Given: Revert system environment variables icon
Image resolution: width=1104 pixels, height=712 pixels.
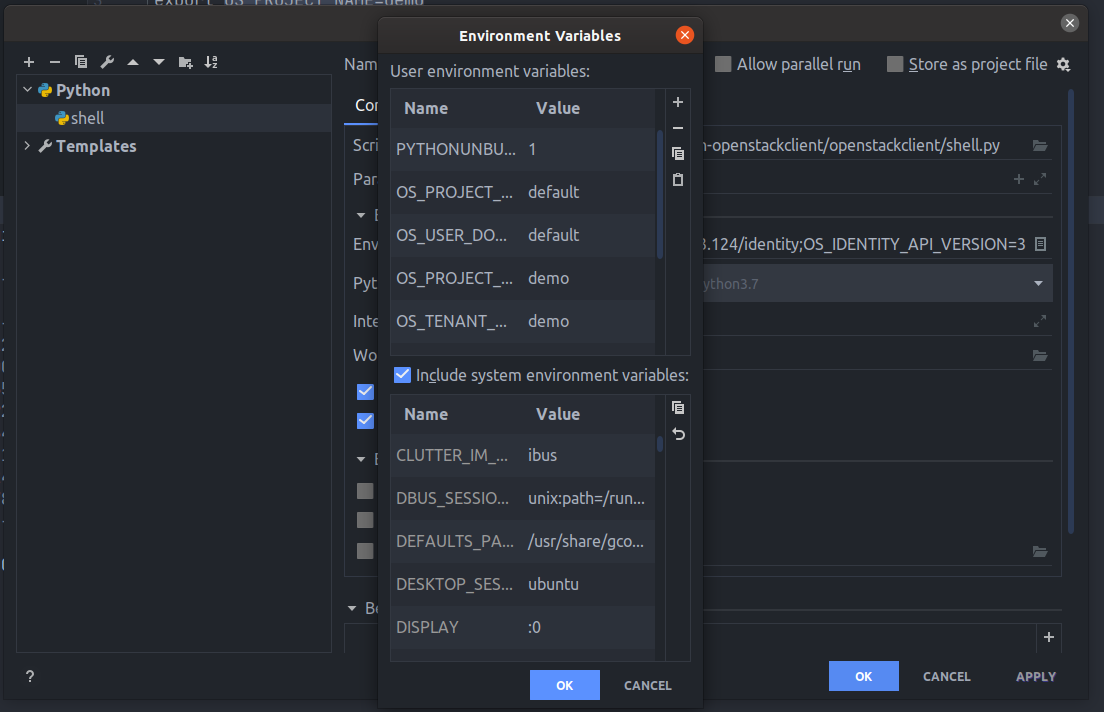Looking at the screenshot, I should (x=678, y=434).
